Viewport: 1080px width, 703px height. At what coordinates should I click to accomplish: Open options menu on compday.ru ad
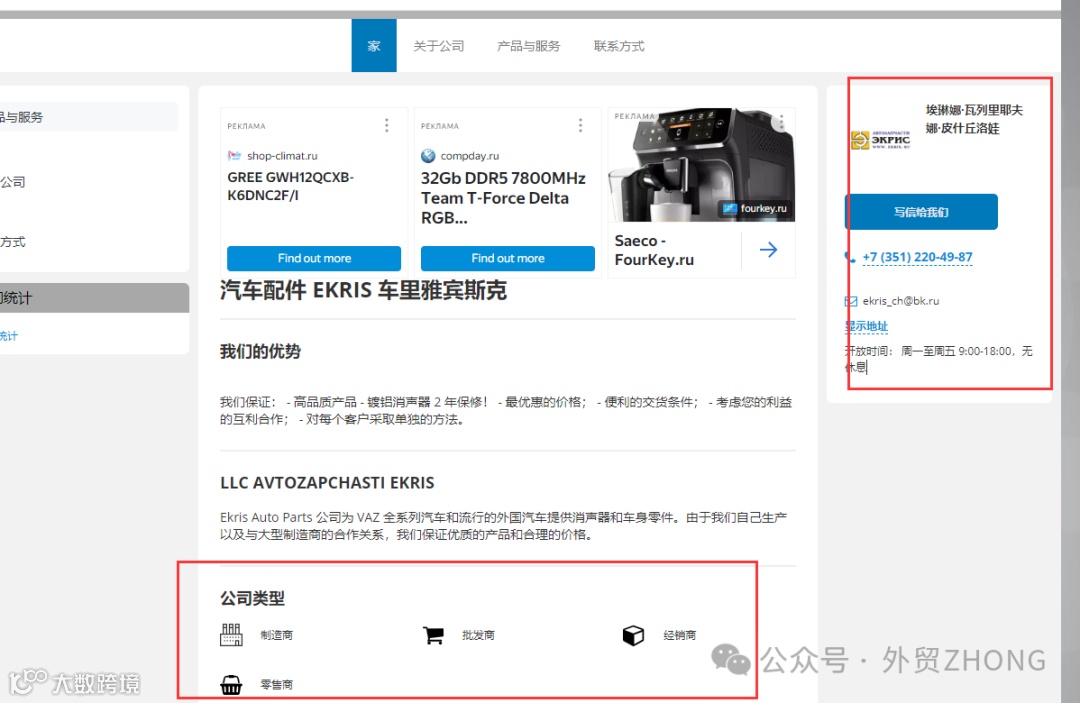click(x=581, y=125)
